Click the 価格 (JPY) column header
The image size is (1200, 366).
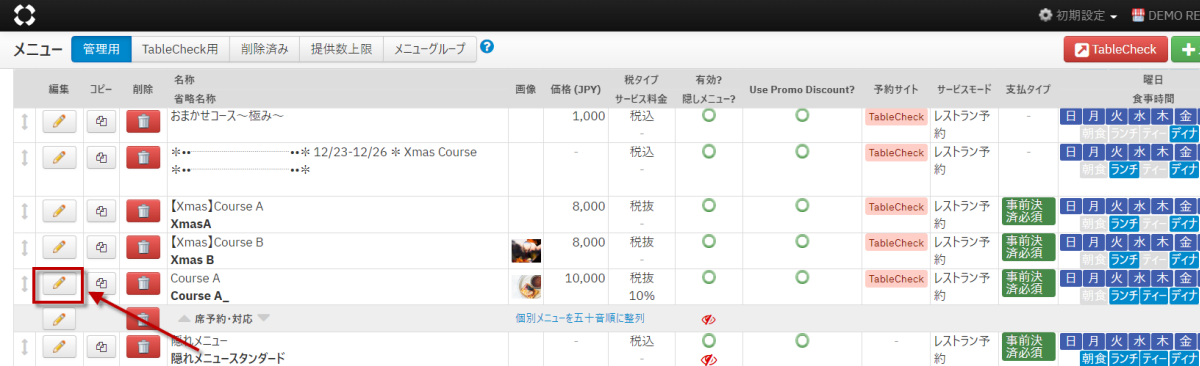[576, 89]
